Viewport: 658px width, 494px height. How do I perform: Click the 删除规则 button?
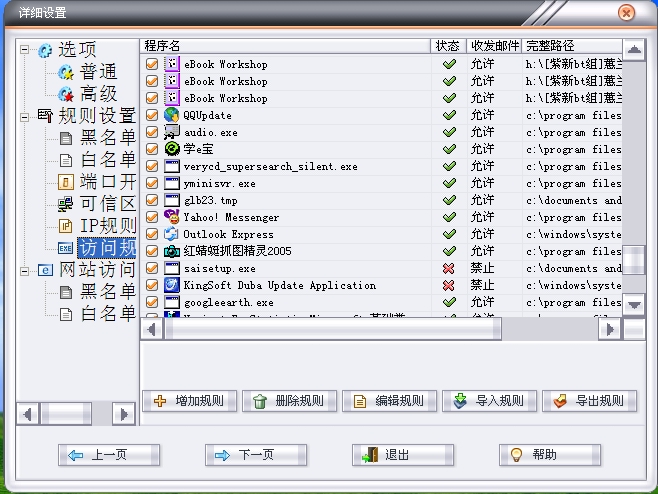(x=290, y=401)
